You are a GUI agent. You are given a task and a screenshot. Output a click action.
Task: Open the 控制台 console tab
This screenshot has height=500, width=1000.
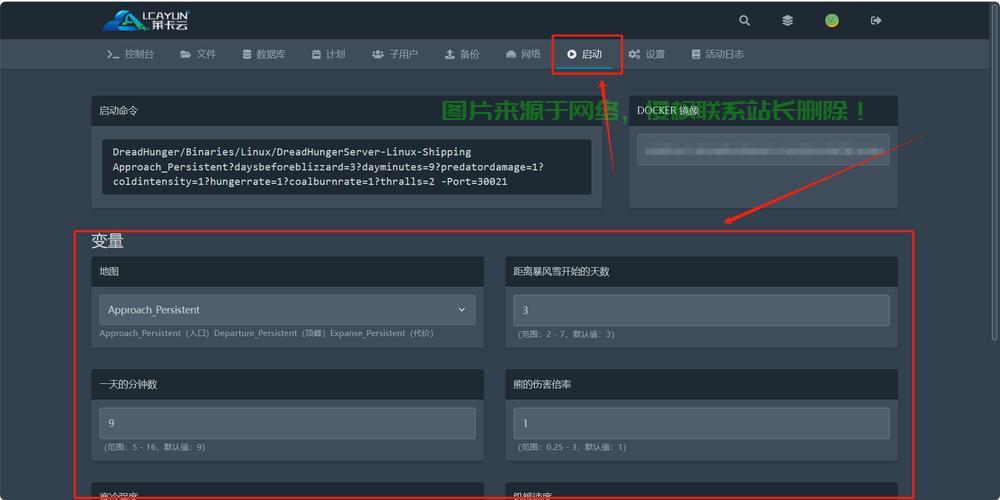click(131, 54)
